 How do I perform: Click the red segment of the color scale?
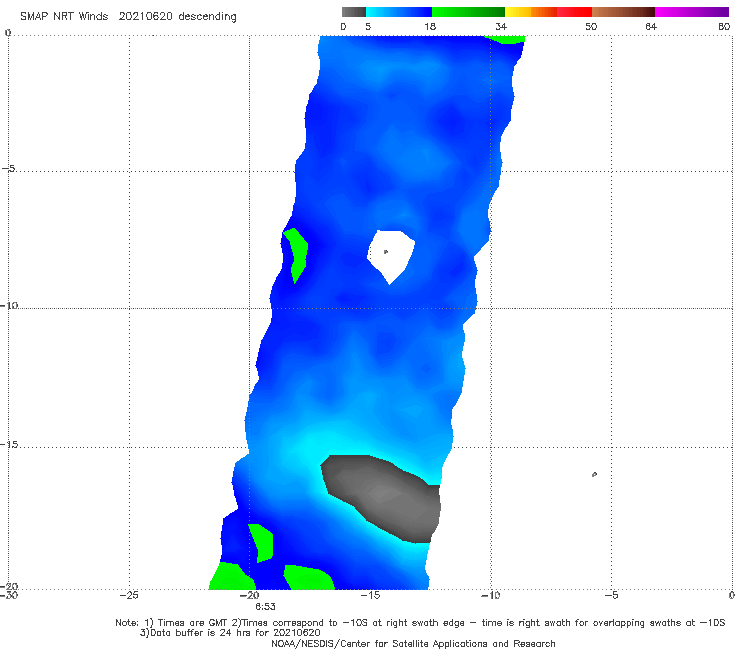[x=574, y=12]
